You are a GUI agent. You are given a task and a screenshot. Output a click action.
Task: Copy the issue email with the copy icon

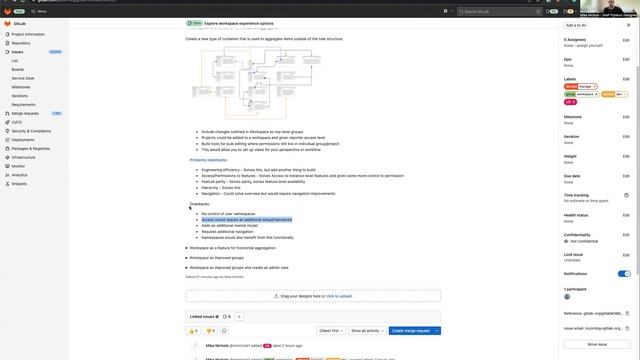click(627, 328)
